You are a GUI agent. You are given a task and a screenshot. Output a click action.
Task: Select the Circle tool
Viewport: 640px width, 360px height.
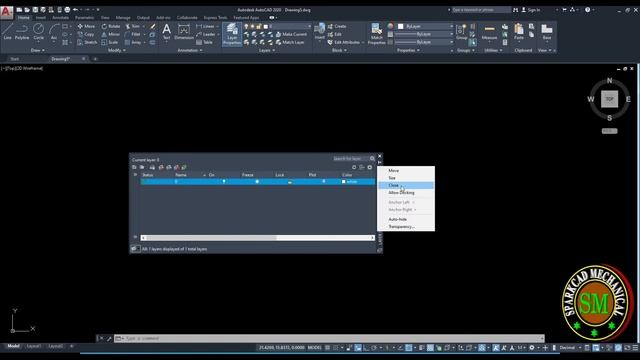(38, 31)
